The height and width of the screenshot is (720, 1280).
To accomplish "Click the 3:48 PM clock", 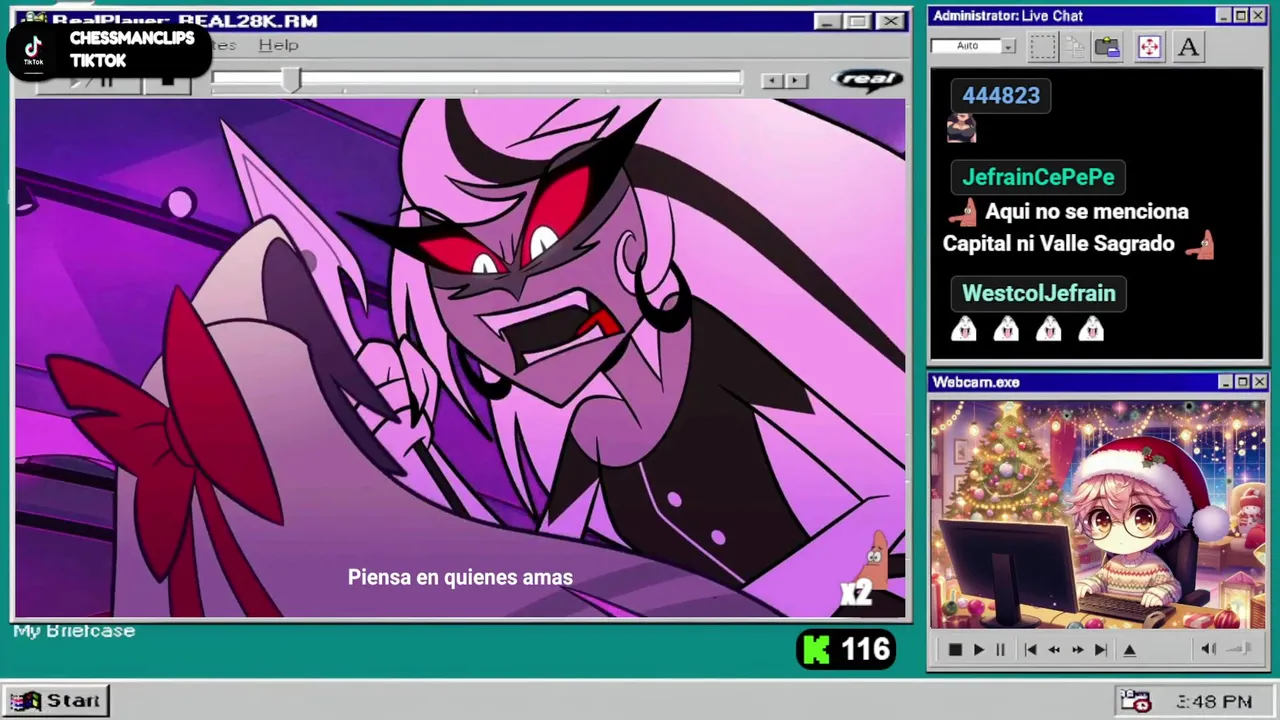I will [x=1214, y=702].
